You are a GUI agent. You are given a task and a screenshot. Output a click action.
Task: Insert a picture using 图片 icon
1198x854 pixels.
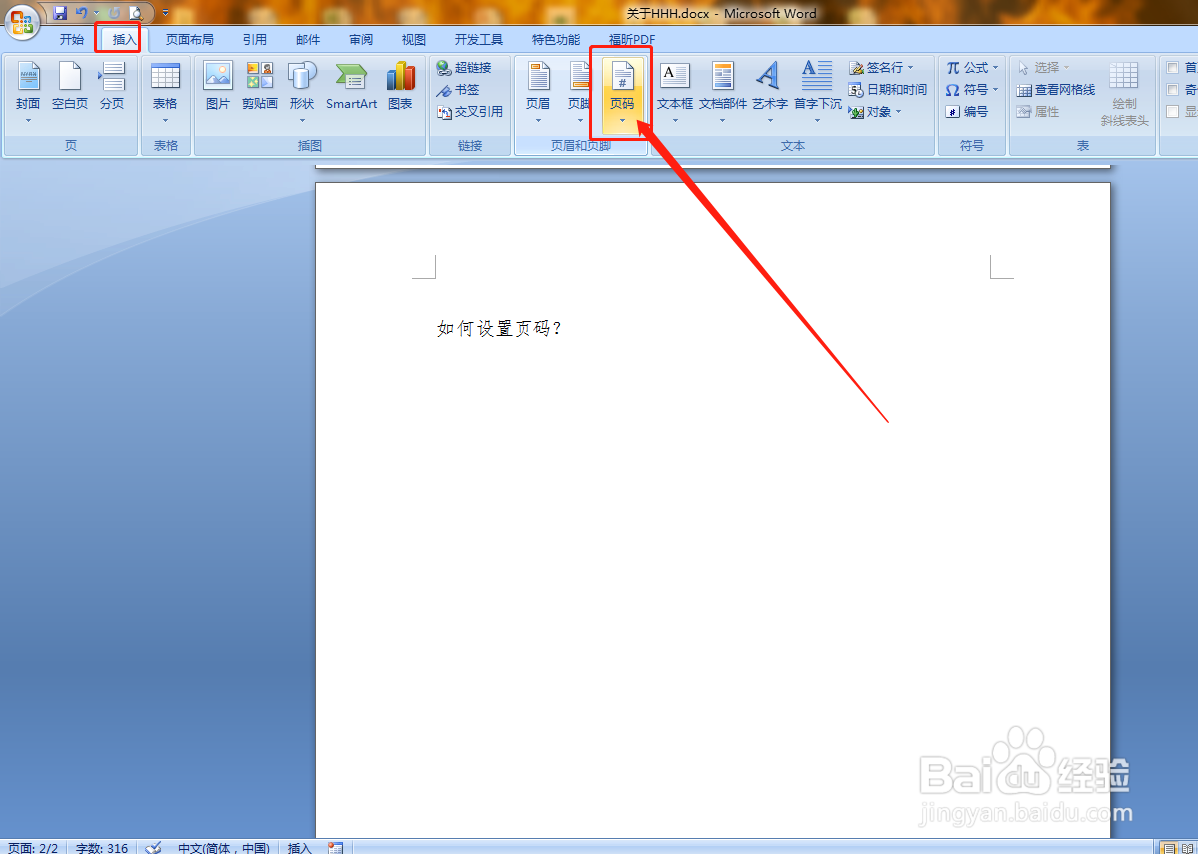tap(218, 88)
